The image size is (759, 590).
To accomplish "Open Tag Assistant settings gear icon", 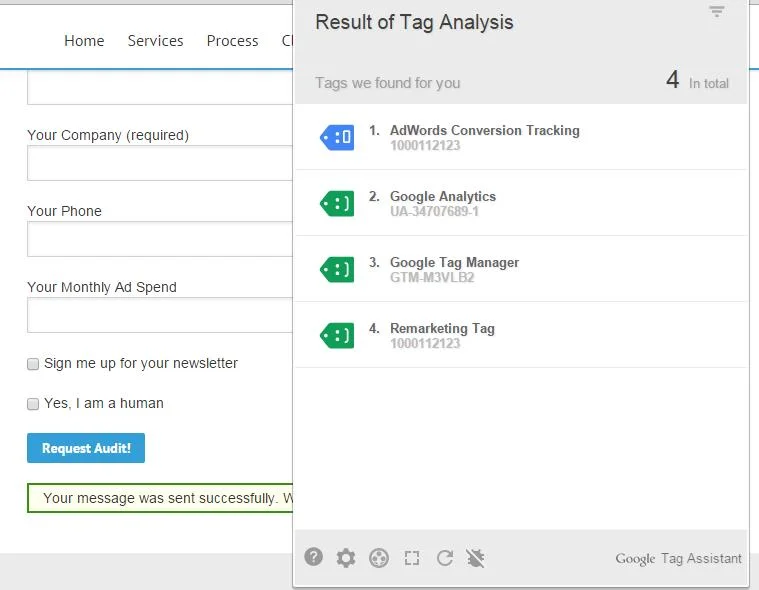I will 346,558.
